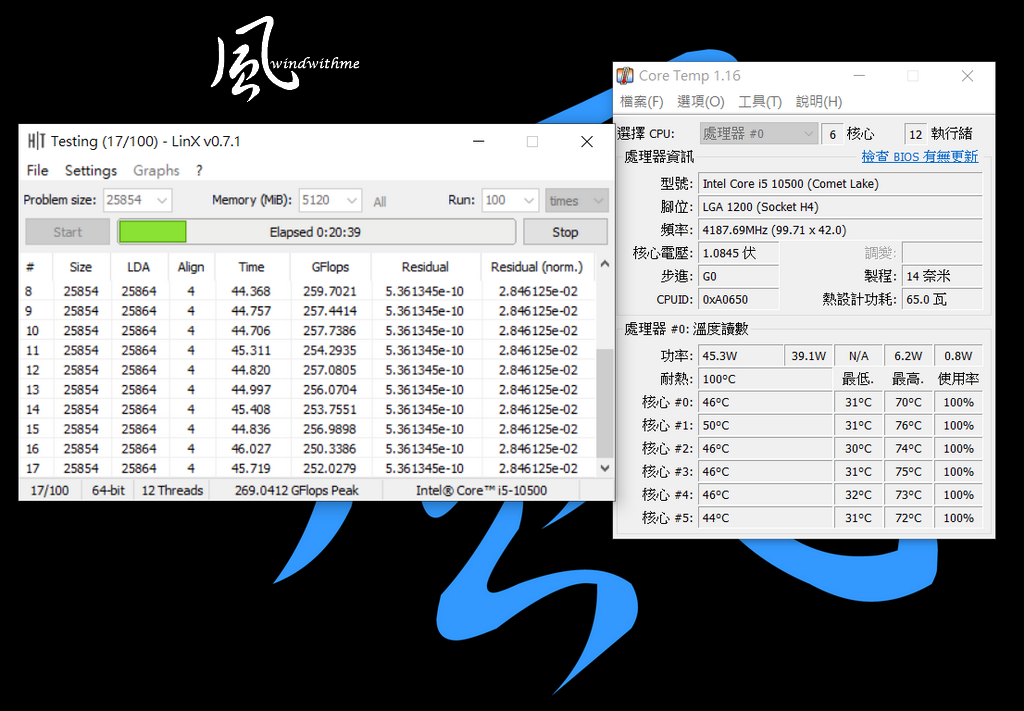Sort by the Size column header
This screenshot has width=1024, height=711.
[81, 267]
